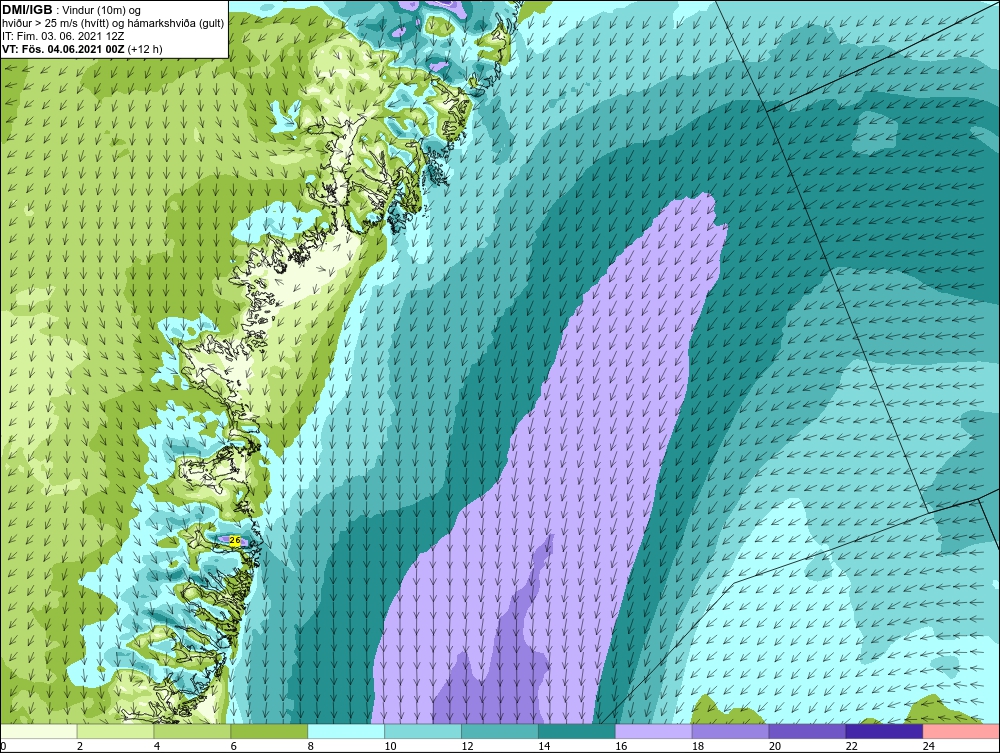This screenshot has width=1000, height=753.
Task: Pick the light purple 16–18 legend swatch
Action: click(x=654, y=731)
